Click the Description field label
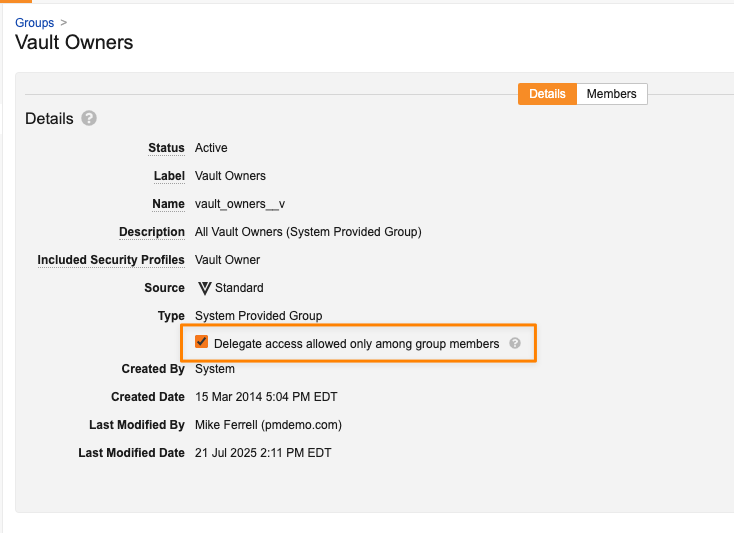The width and height of the screenshot is (734, 533). tap(152, 232)
